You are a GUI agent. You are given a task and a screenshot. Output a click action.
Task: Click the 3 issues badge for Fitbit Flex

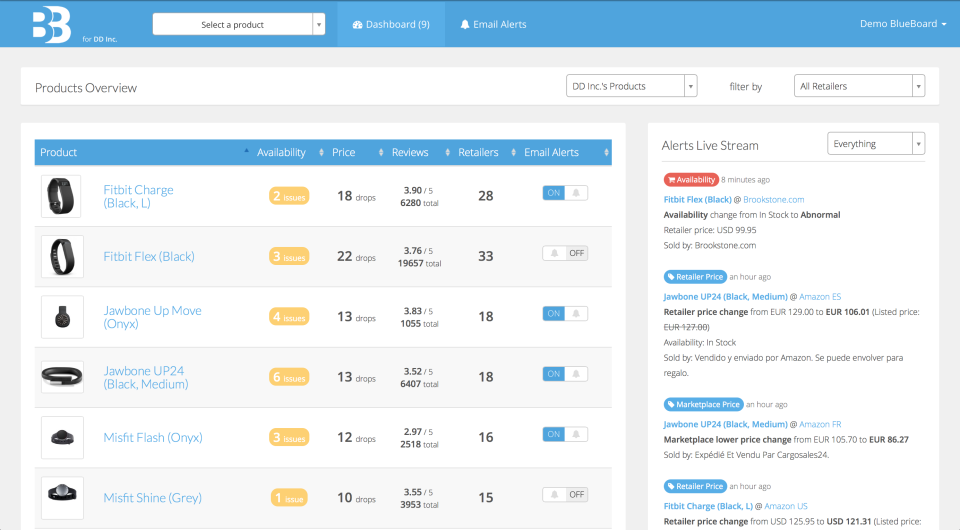289,256
